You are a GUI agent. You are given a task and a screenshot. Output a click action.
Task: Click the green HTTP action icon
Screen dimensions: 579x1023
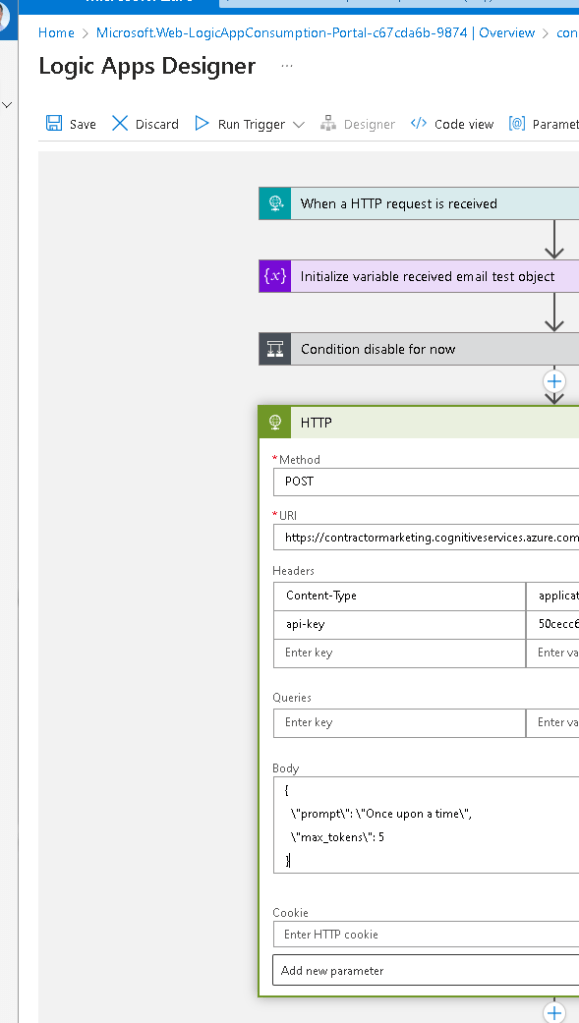275,423
